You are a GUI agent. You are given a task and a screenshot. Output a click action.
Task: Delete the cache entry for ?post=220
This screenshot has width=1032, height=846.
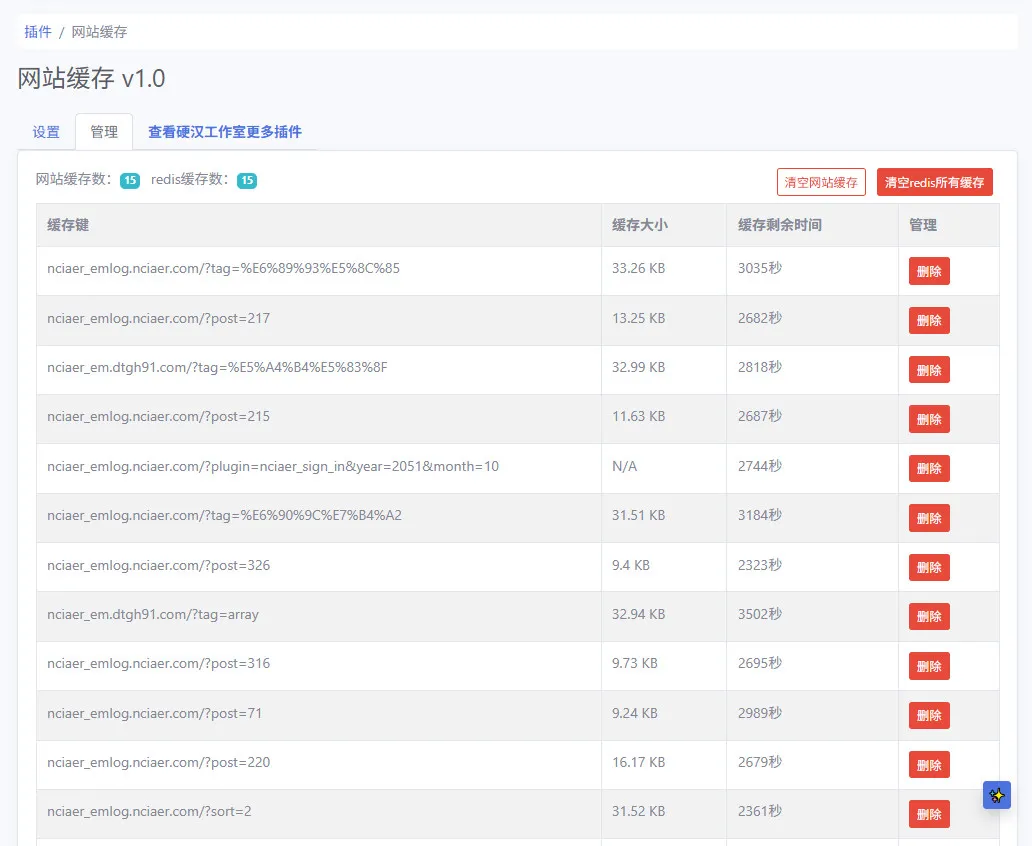coord(929,764)
